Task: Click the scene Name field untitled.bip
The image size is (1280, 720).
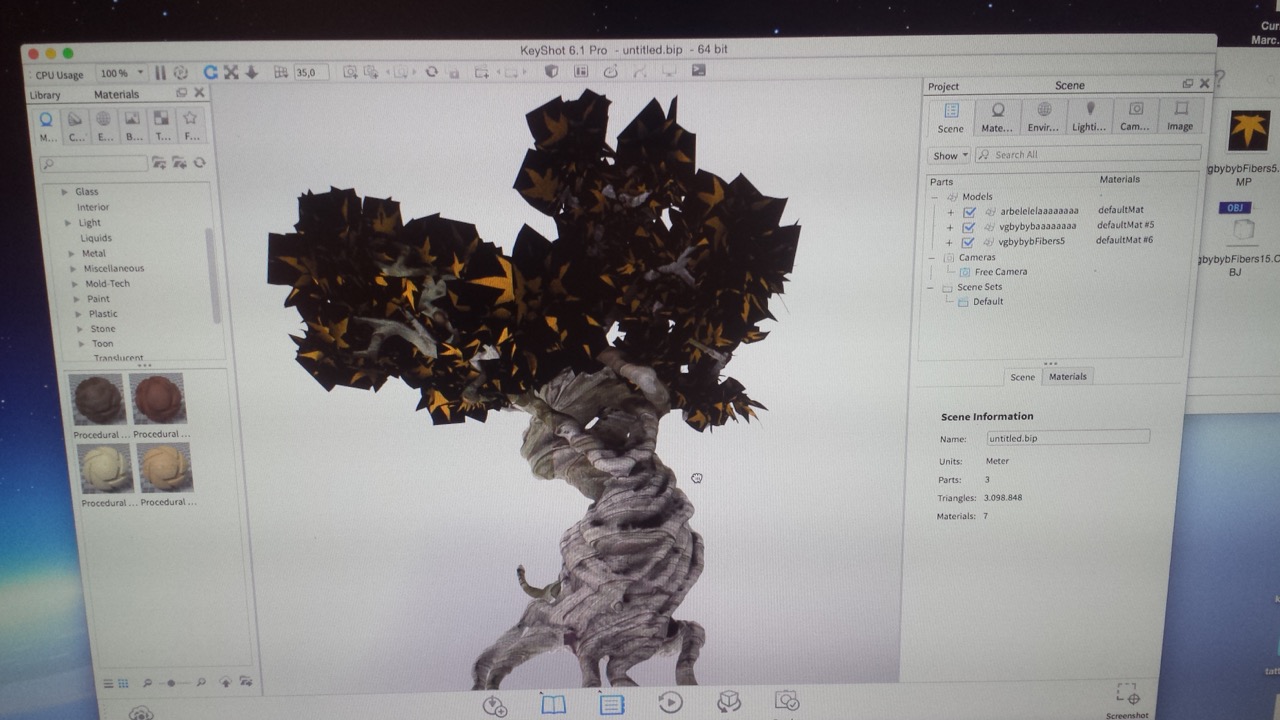Action: [1068, 438]
